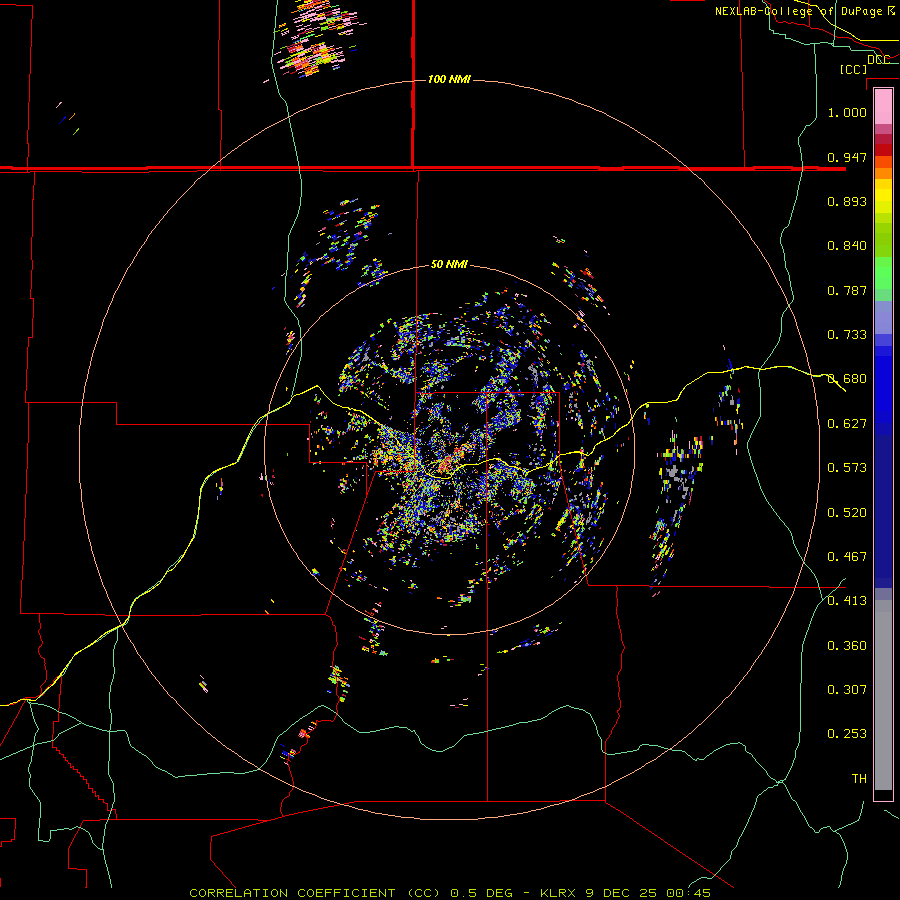Screen dimensions: 900x900
Task: Click the TH threshold label in legend
Action: tap(859, 779)
